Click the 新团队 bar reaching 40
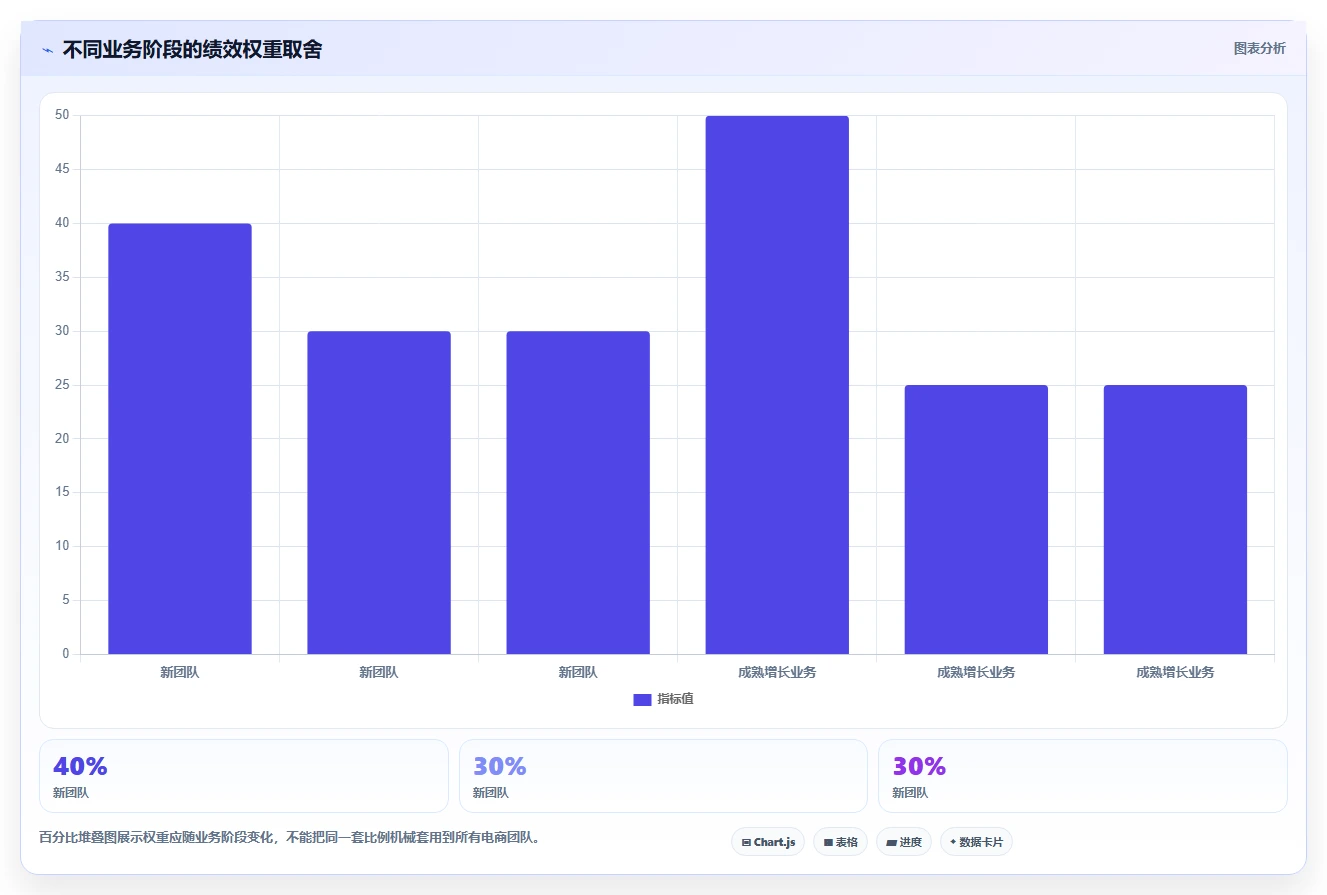Image resolution: width=1327 pixels, height=895 pixels. pos(180,439)
